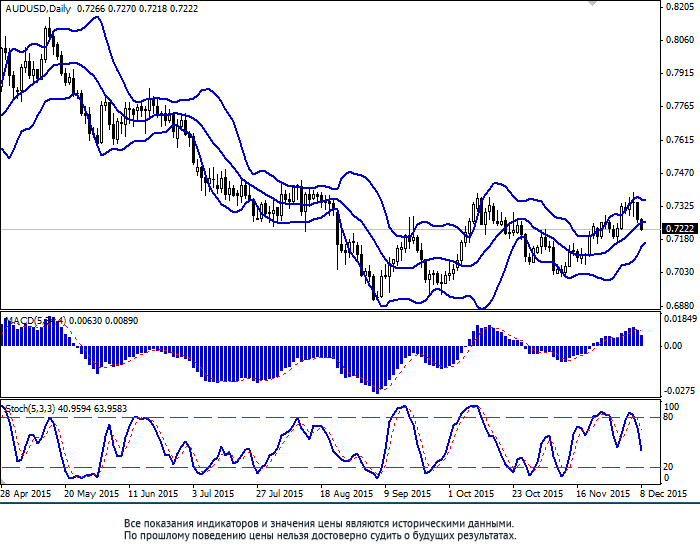Select the MACD(5,34,4) indicator label
Image resolution: width=700 pixels, height=552 pixels.
(x=35, y=321)
